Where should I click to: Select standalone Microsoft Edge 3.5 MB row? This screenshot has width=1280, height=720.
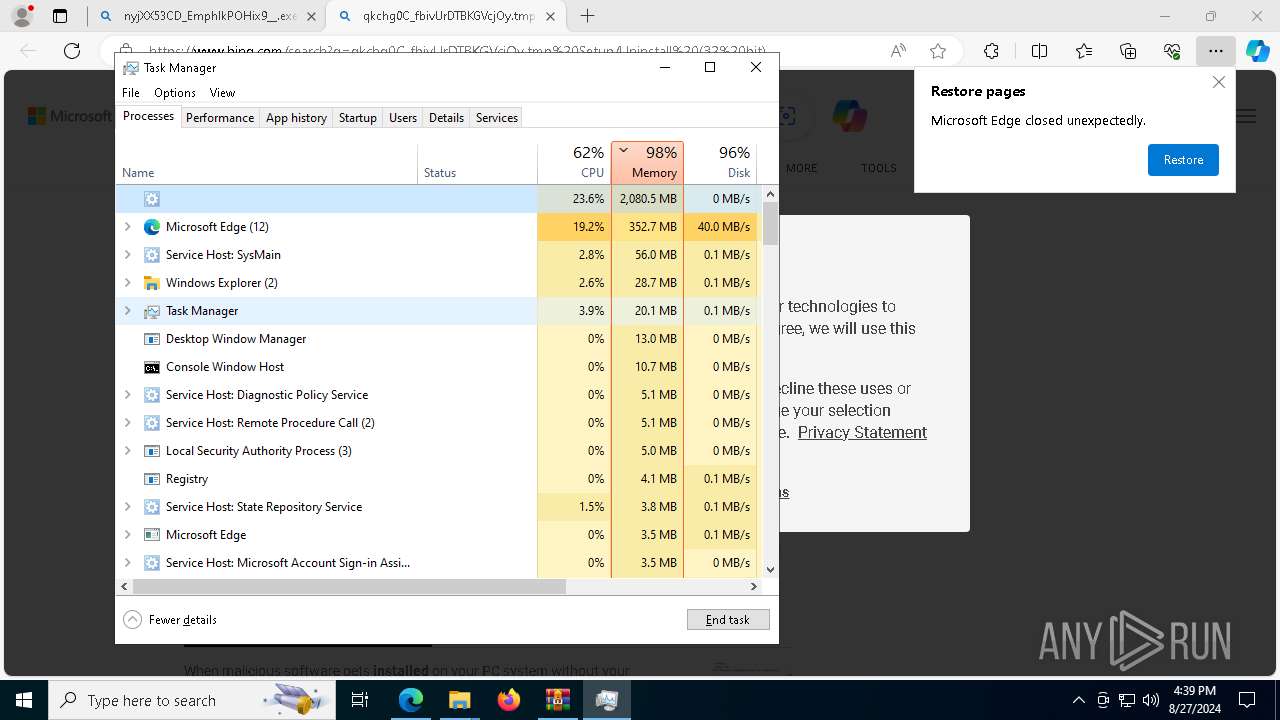click(438, 535)
